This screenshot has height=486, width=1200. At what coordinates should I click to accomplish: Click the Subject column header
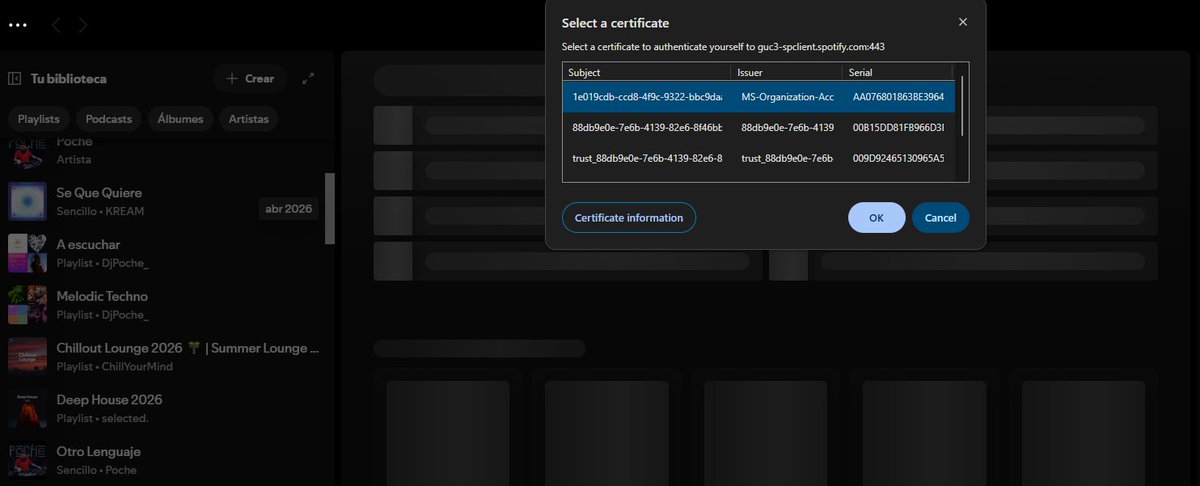pyautogui.click(x=647, y=72)
